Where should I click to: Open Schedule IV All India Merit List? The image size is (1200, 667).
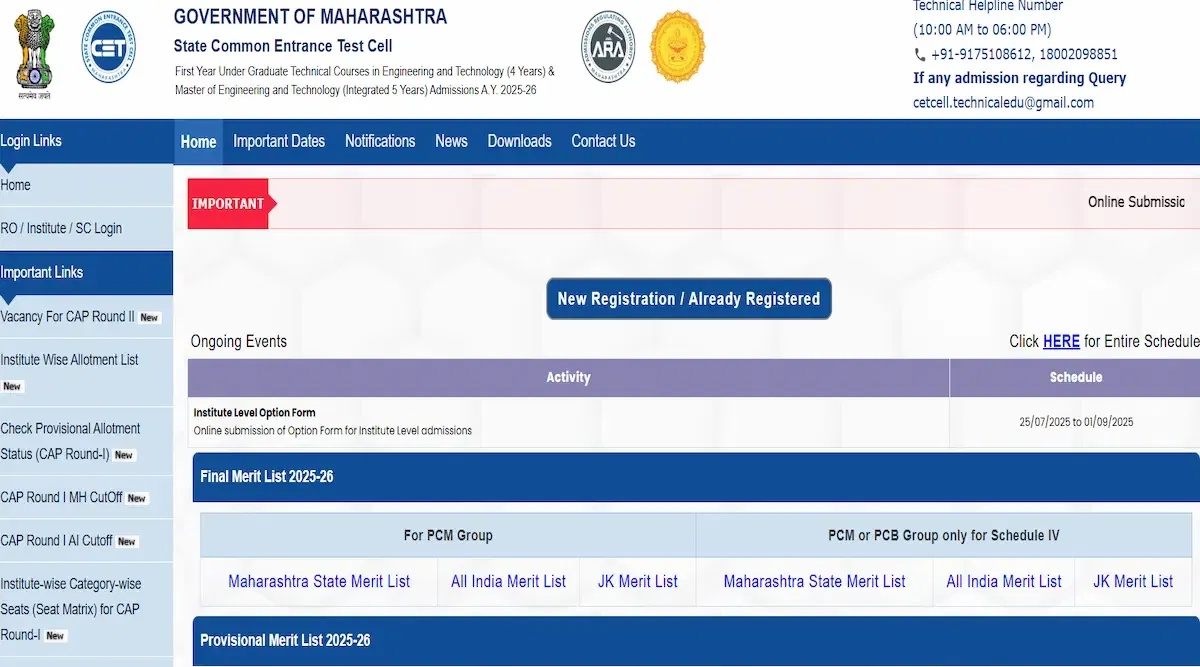click(x=1004, y=581)
